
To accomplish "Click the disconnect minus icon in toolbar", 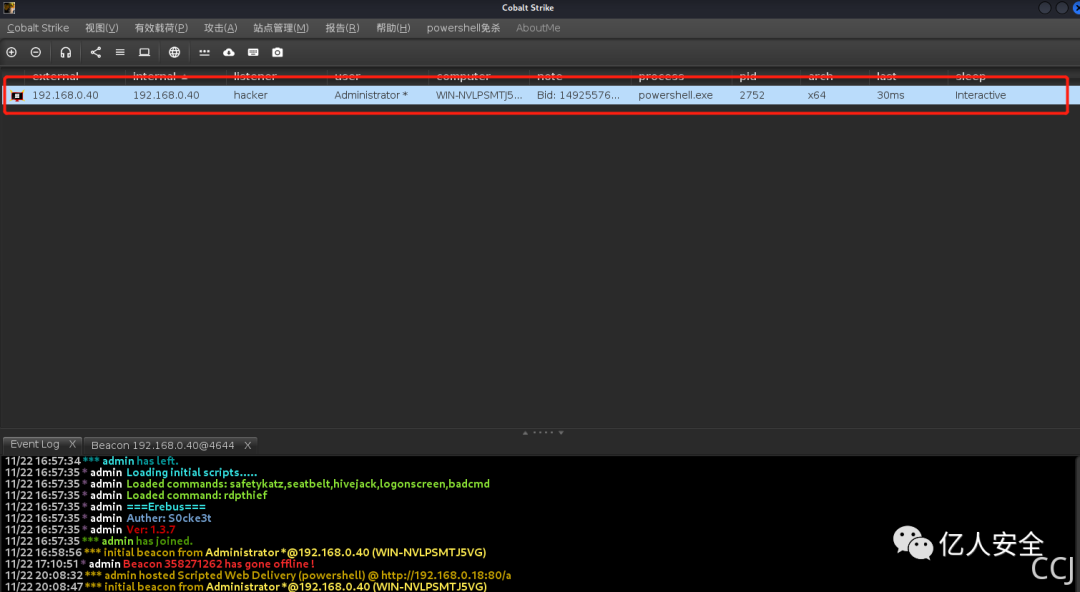I will click(x=36, y=52).
